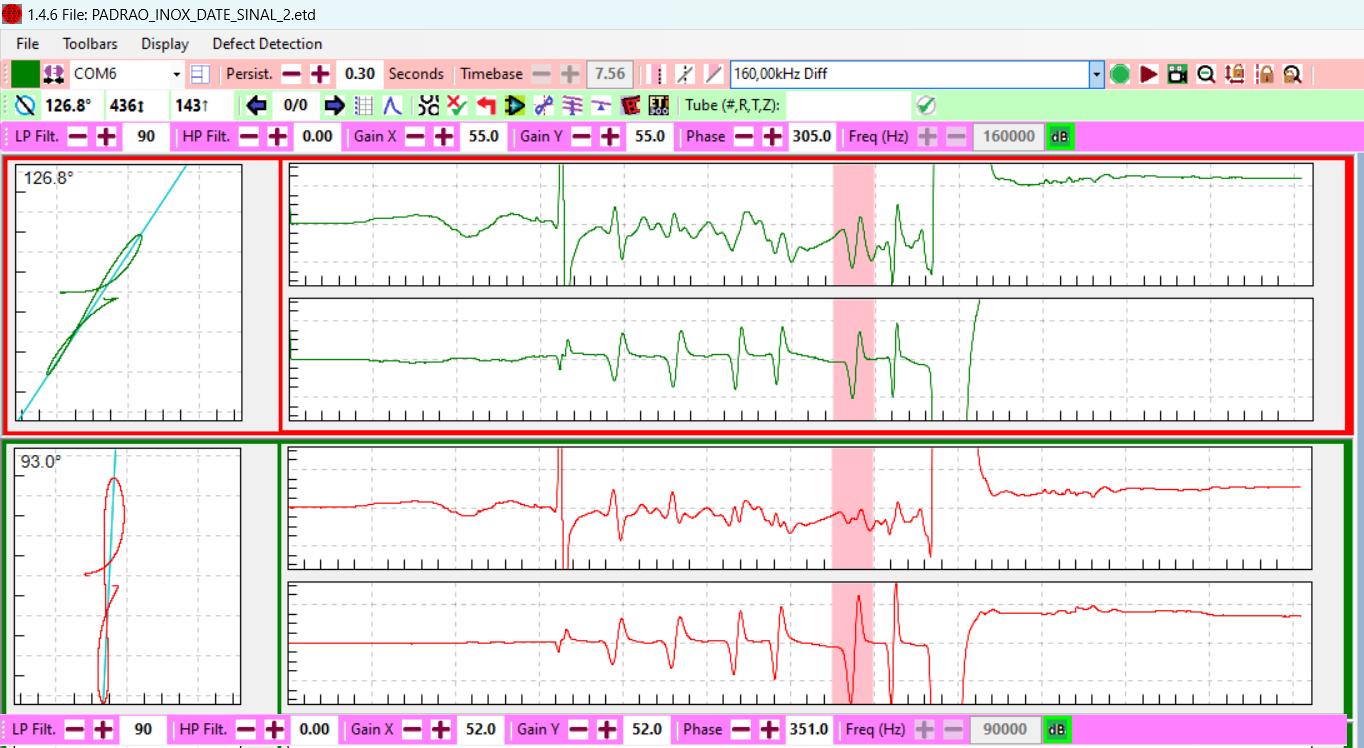1364x748 pixels.
Task: Click the blue left arrow previous button
Action: point(257,105)
